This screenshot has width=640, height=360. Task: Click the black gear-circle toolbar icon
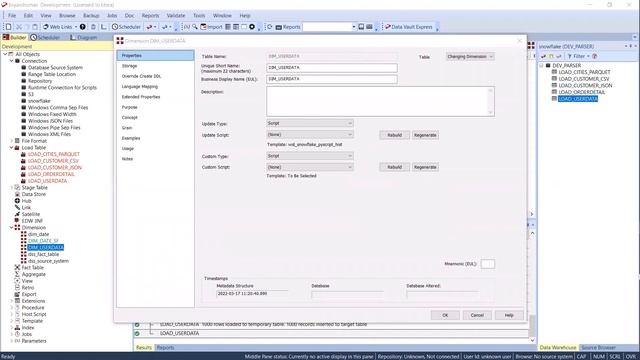pyautogui.click(x=252, y=27)
